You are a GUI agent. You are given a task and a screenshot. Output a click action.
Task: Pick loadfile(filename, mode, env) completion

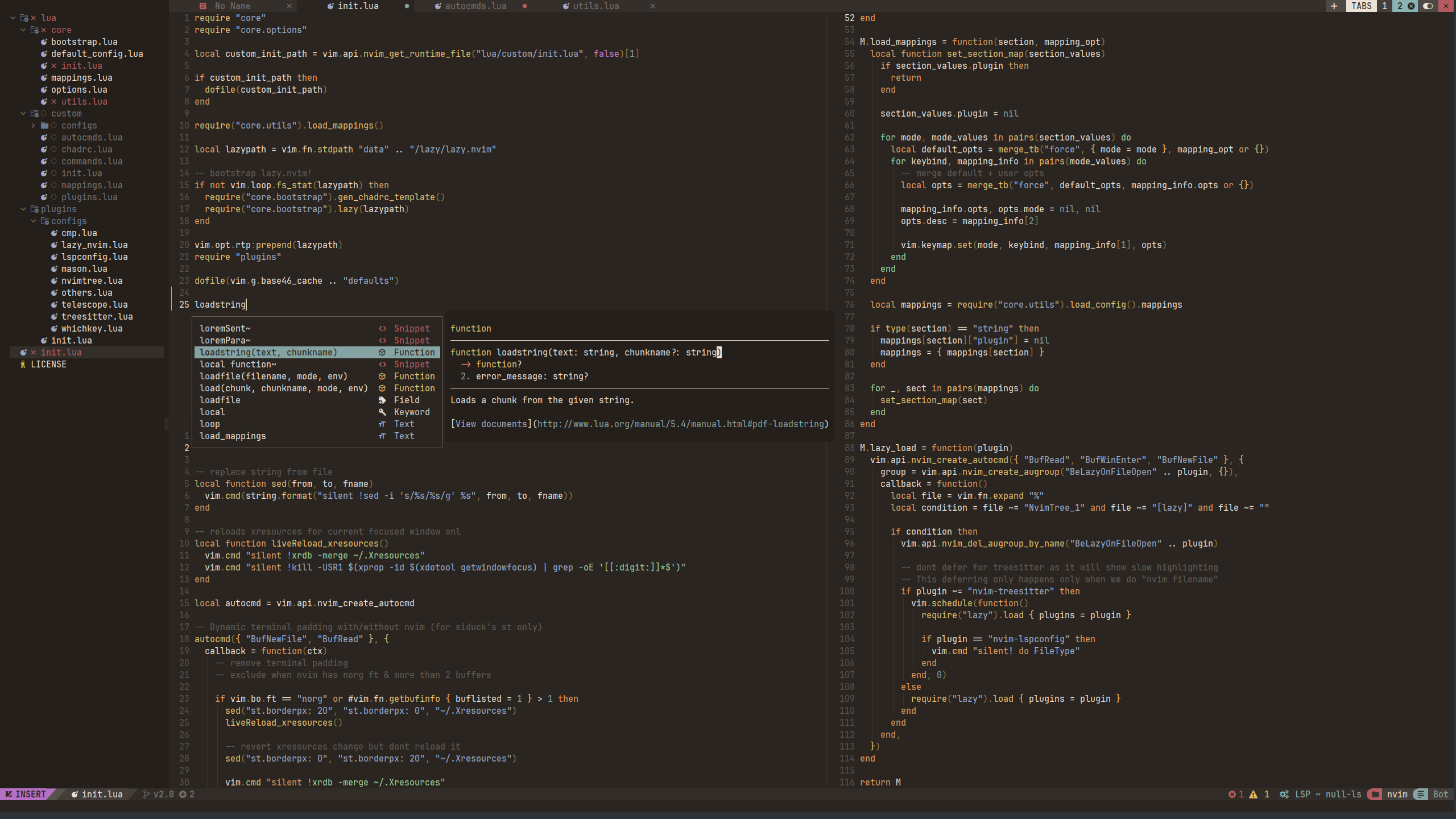click(317, 376)
